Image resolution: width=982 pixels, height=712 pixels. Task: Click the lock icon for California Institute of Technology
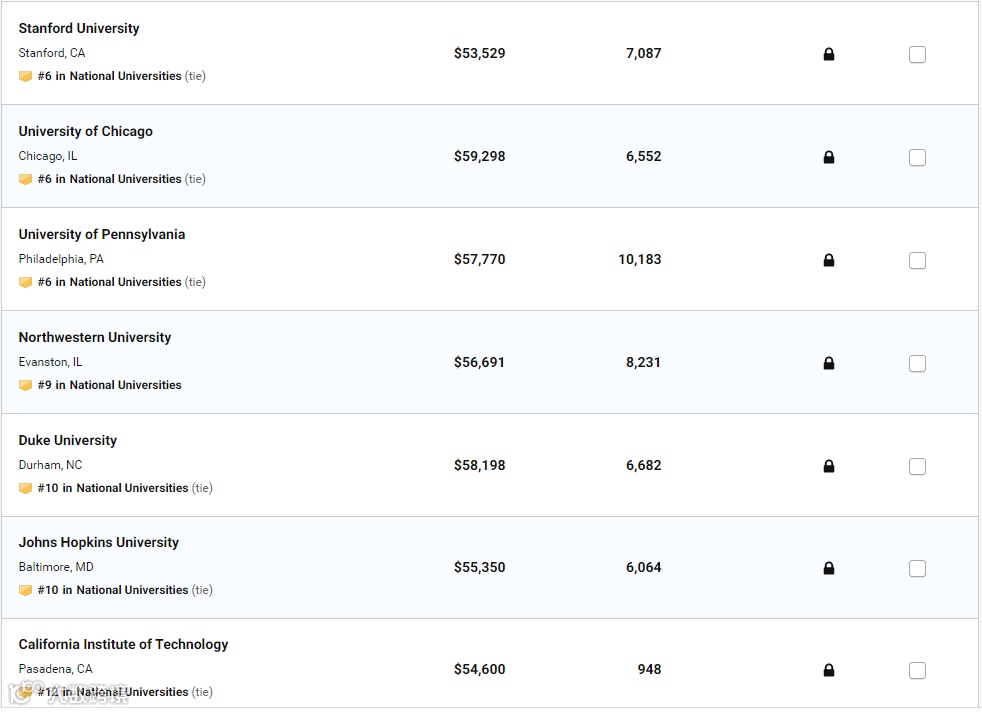pyautogui.click(x=828, y=671)
